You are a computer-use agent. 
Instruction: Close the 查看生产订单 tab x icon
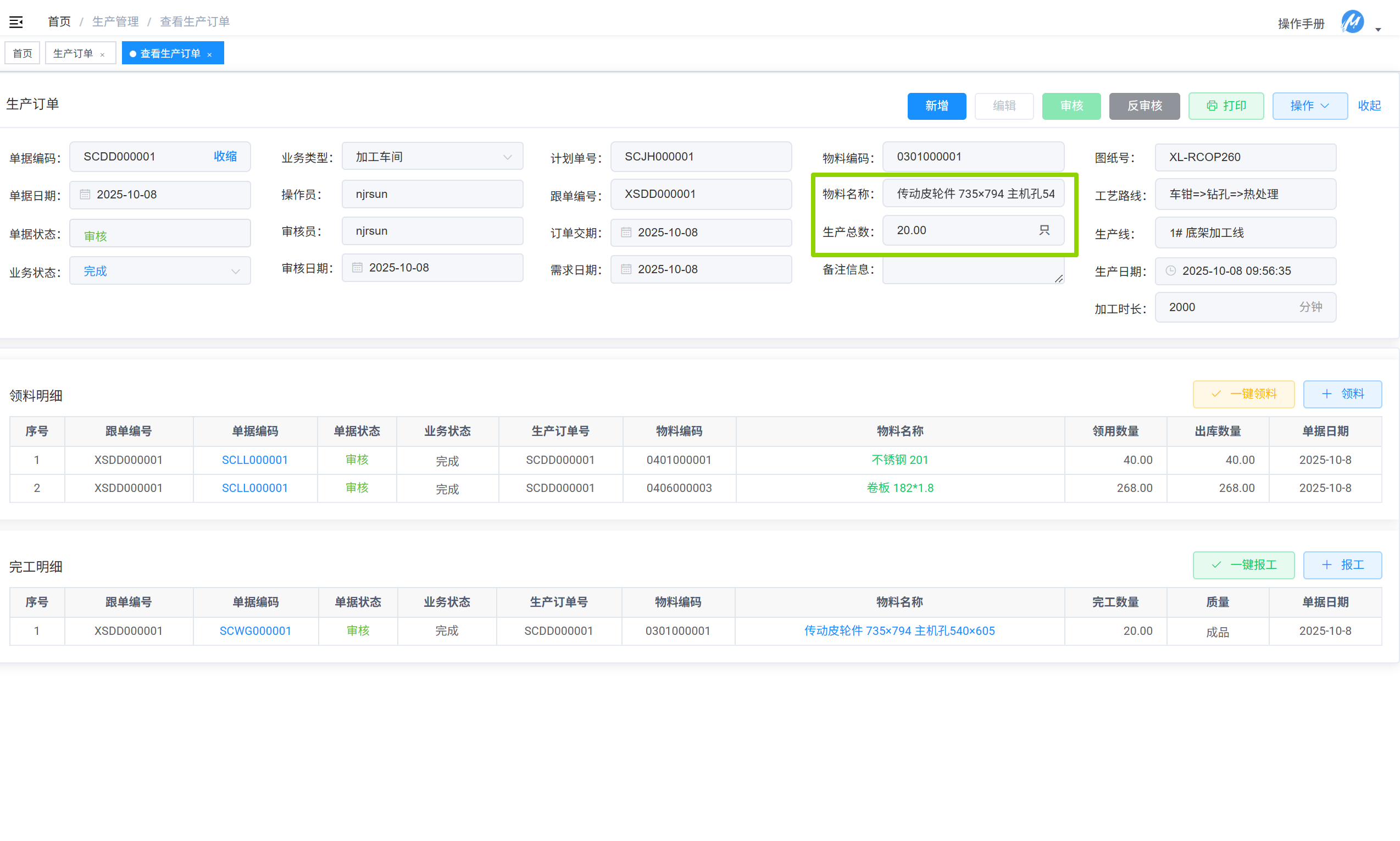(209, 54)
